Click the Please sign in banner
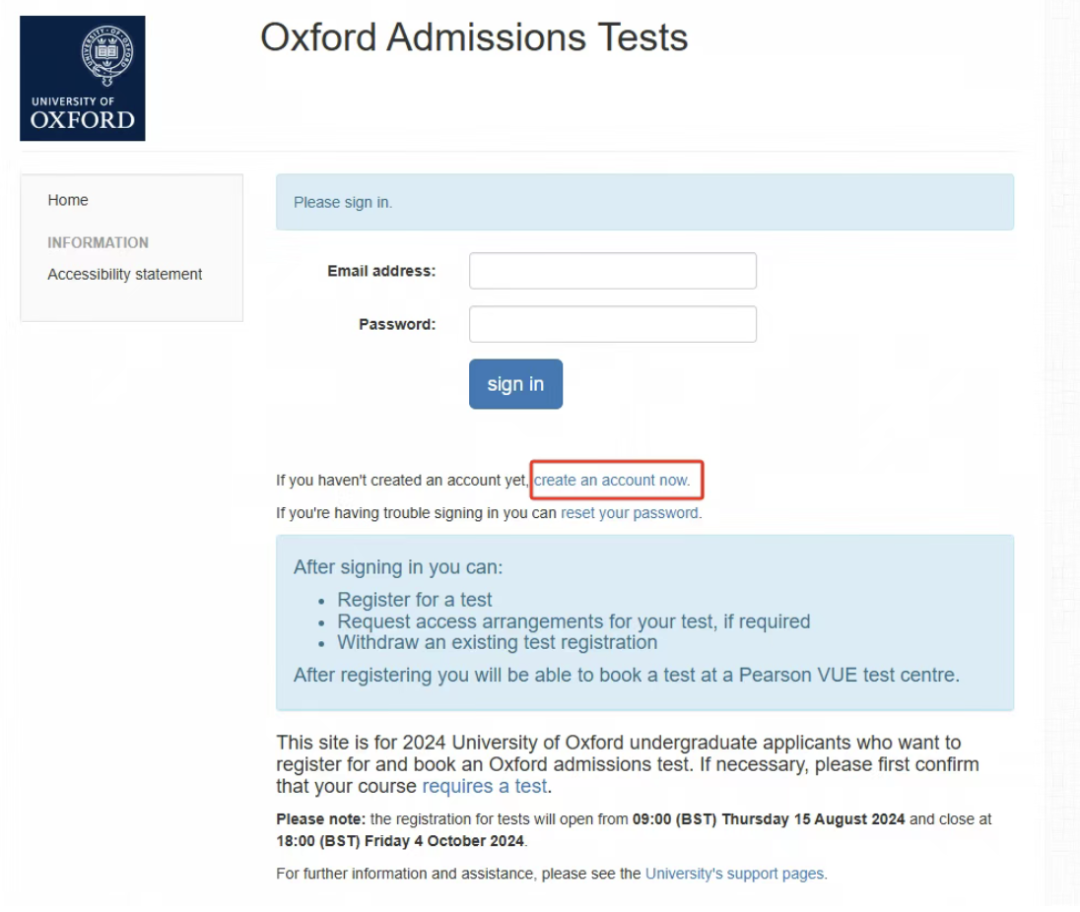Screen dimensions: 1080x912 pos(645,202)
